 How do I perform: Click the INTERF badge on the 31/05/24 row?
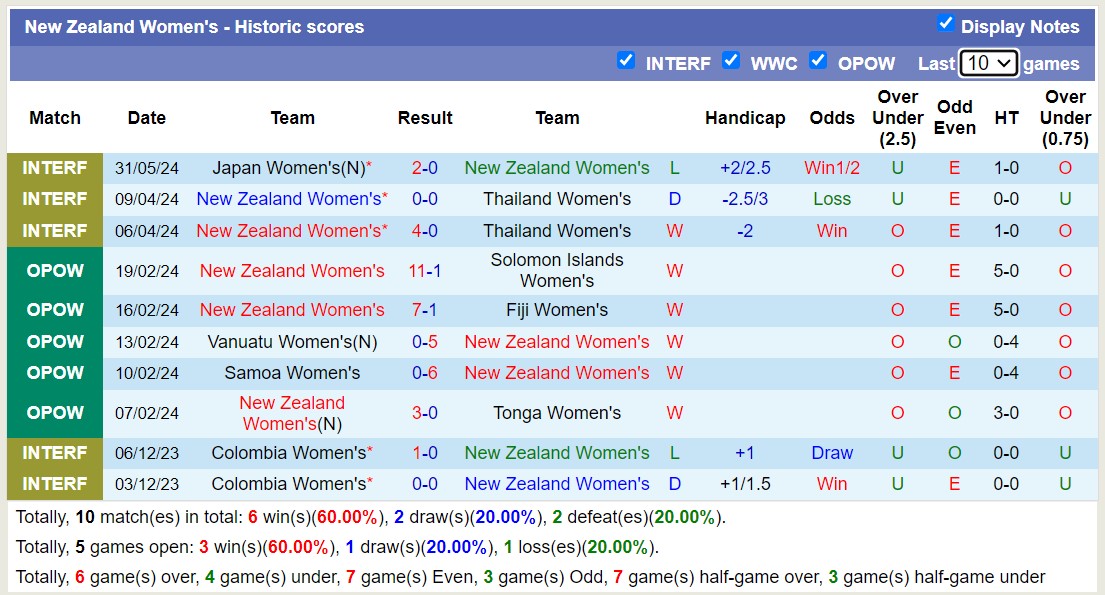click(x=55, y=167)
